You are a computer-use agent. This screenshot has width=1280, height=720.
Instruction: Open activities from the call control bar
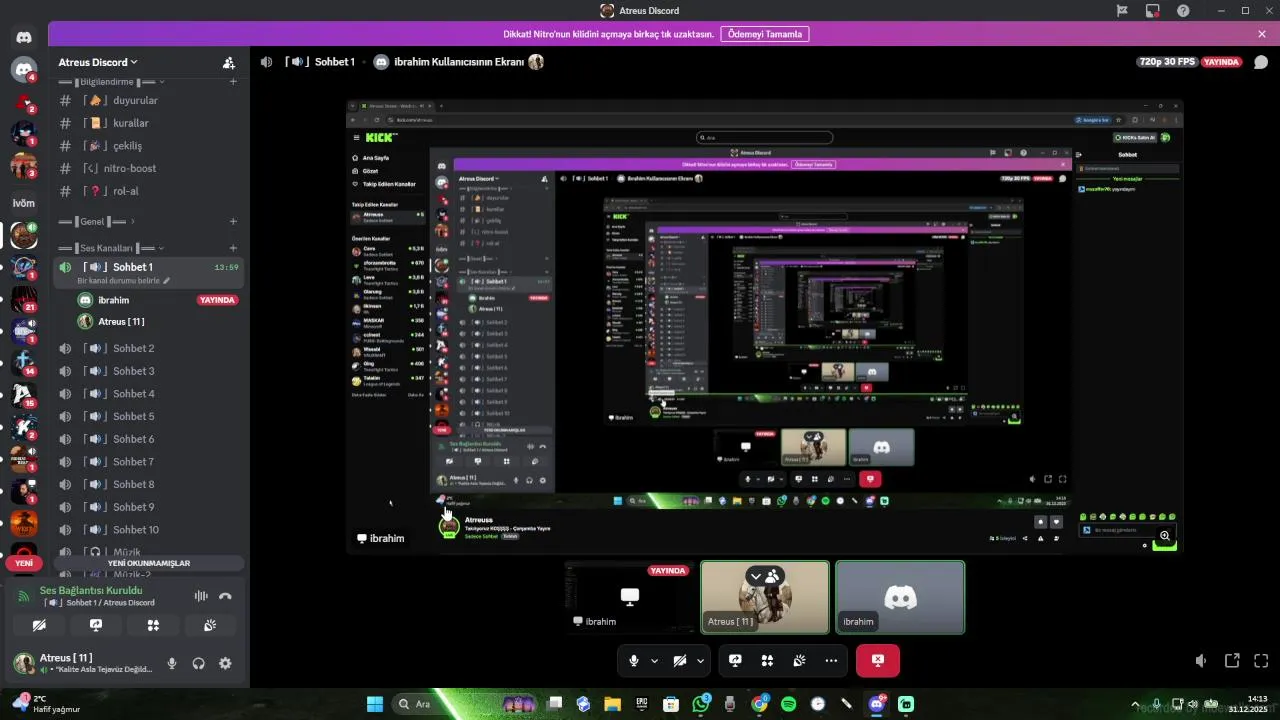(x=767, y=661)
